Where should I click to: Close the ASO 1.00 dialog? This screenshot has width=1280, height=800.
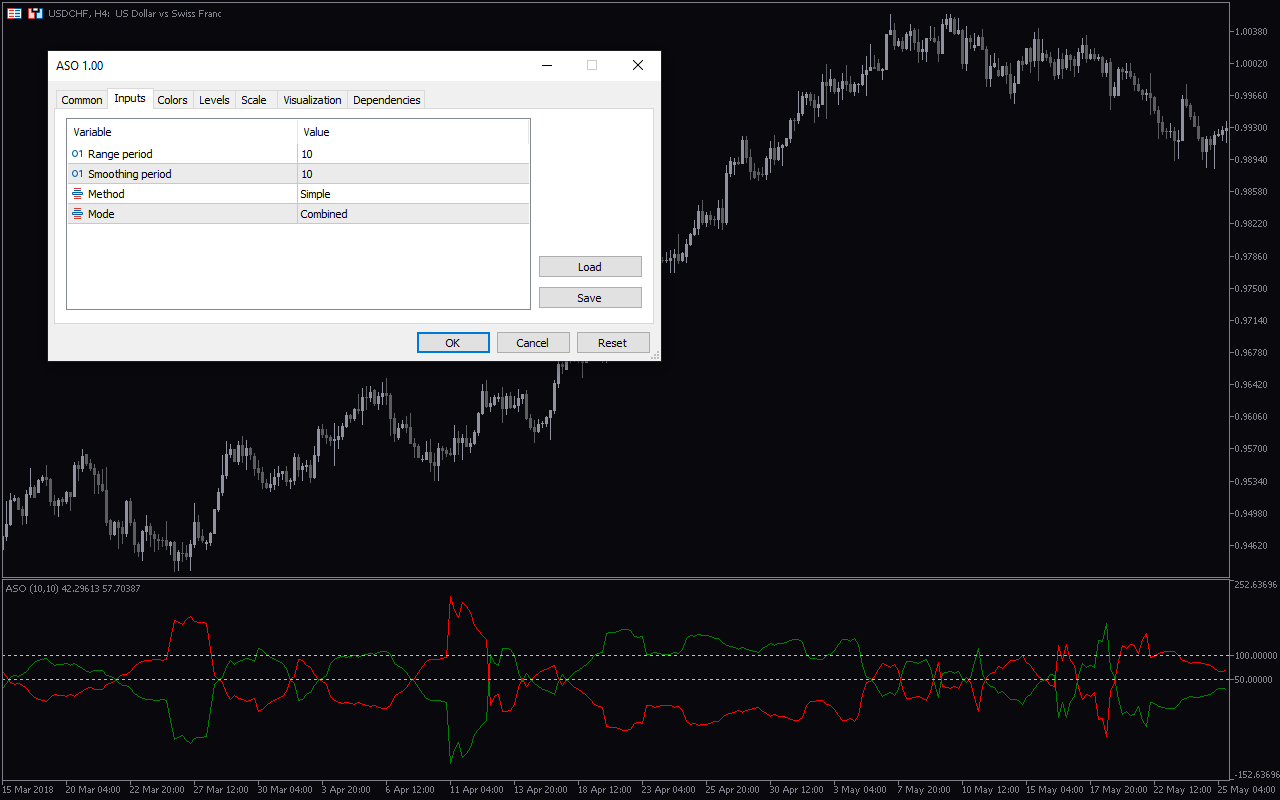click(637, 66)
